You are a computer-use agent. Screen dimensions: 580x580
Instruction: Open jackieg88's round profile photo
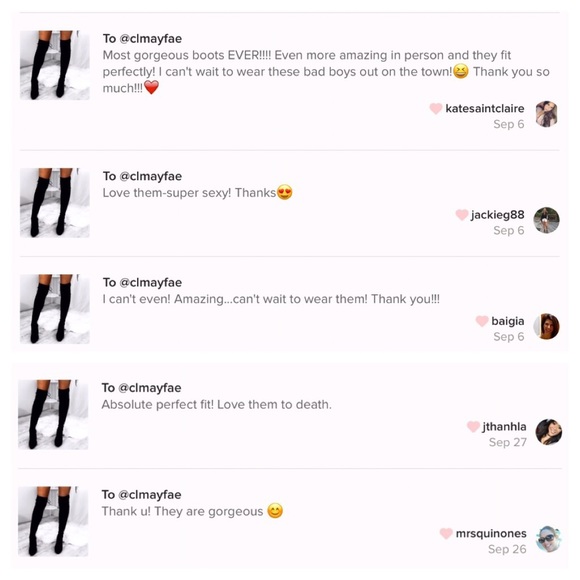[x=546, y=220]
